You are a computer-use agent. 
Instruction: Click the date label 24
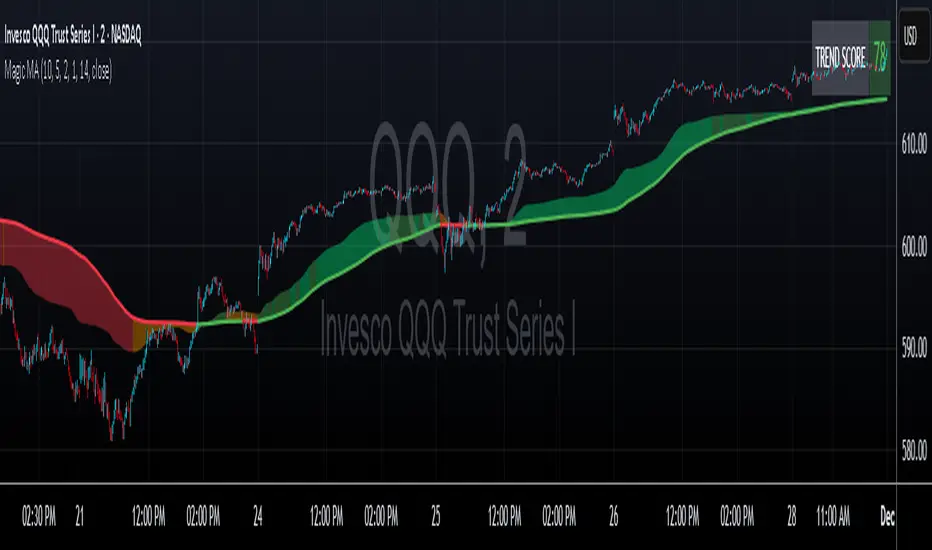tap(257, 517)
